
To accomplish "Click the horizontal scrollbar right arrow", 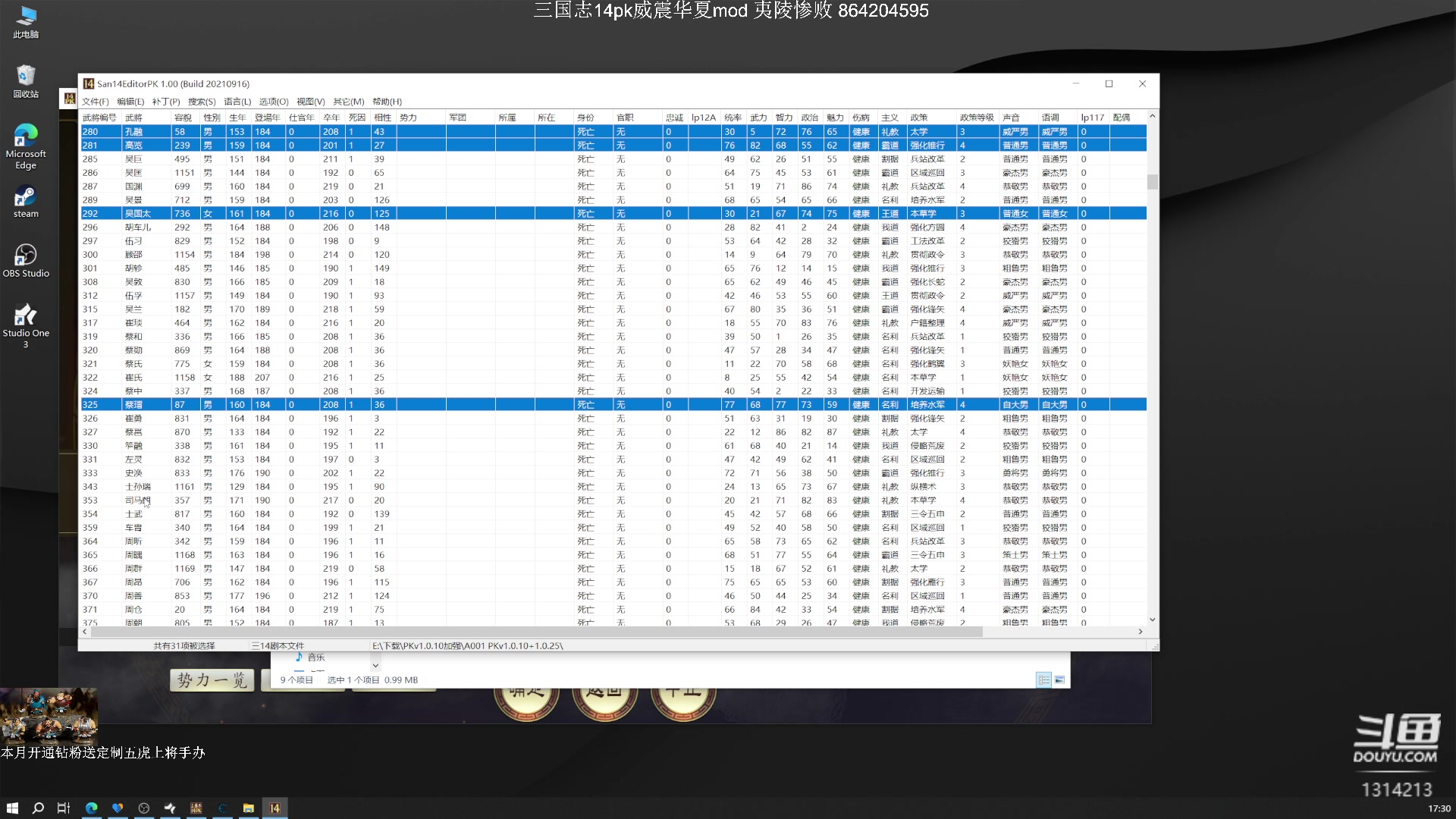I will (1141, 632).
